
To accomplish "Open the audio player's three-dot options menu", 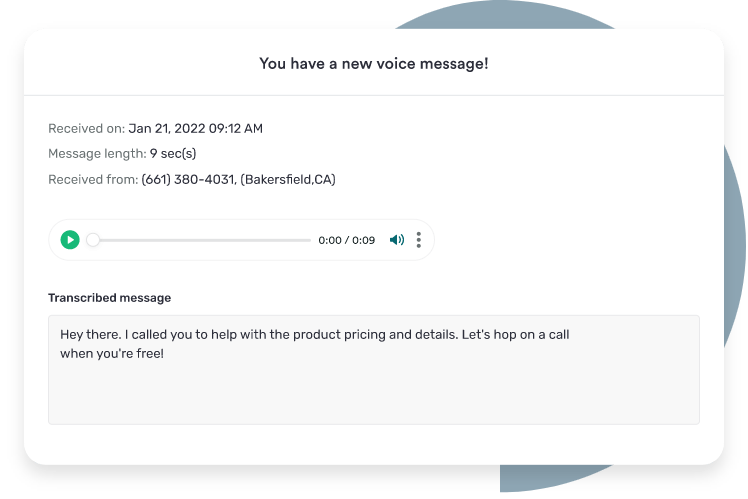I will click(x=419, y=240).
